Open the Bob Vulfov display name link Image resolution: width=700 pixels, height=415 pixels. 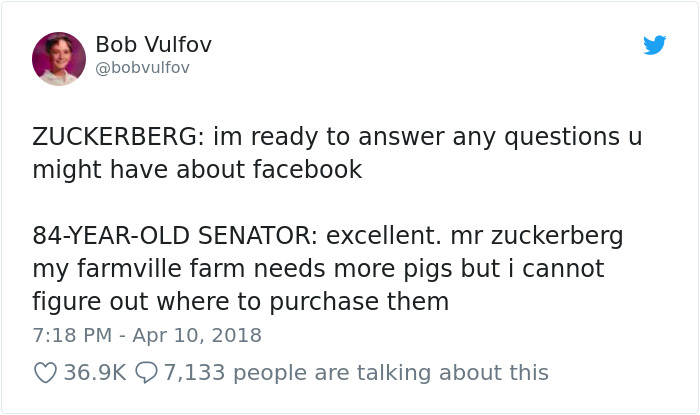point(154,45)
